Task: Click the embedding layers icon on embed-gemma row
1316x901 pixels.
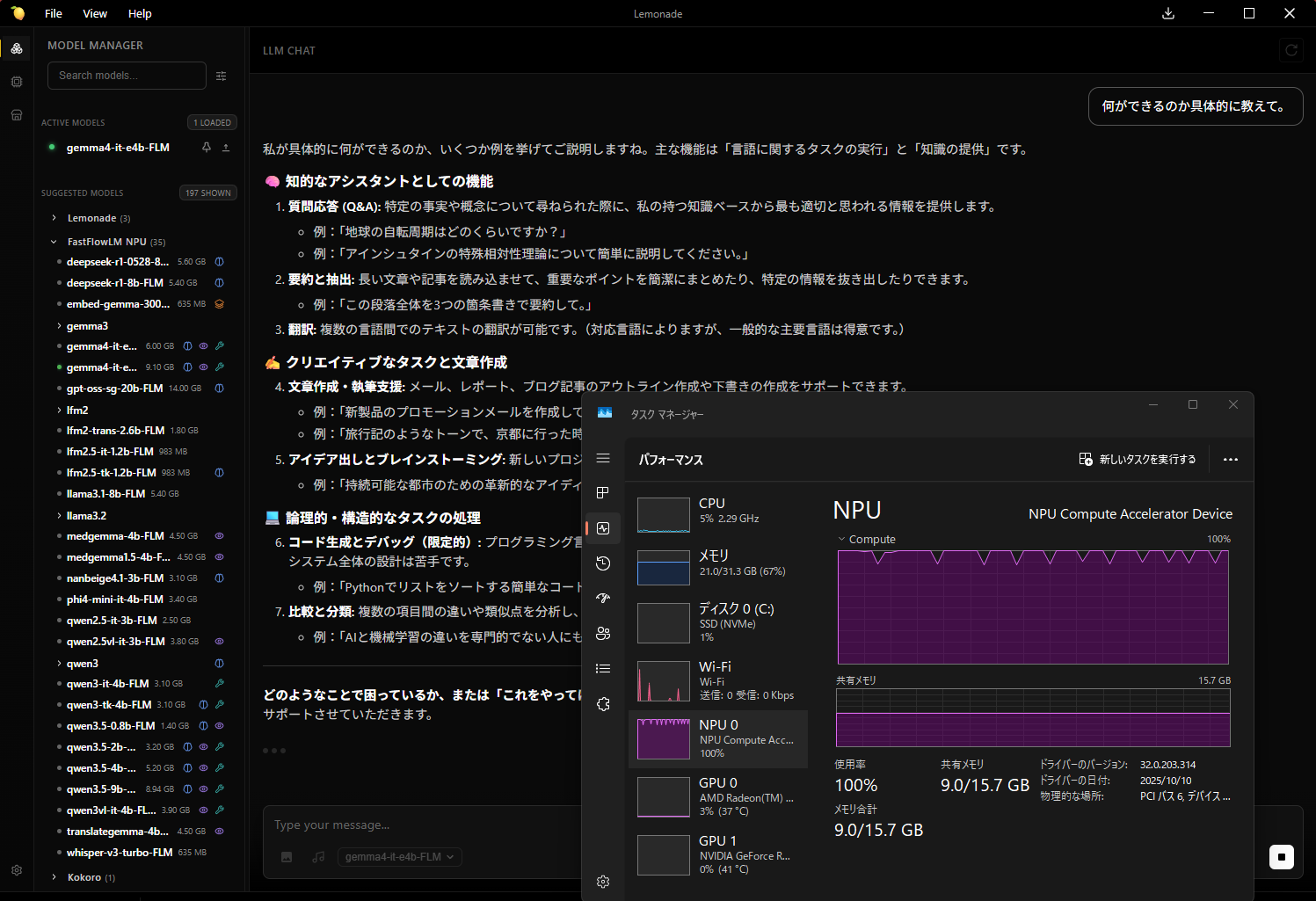Action: [x=220, y=304]
